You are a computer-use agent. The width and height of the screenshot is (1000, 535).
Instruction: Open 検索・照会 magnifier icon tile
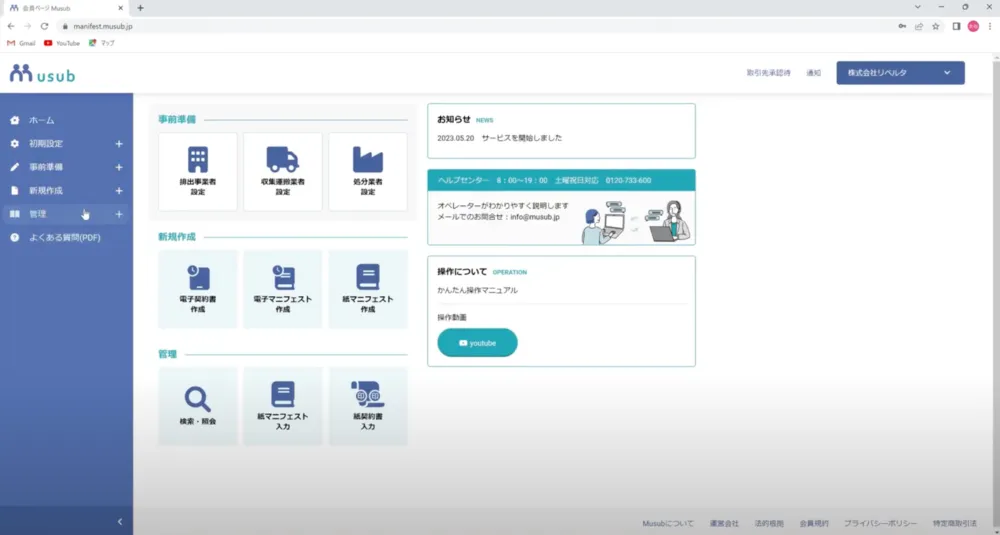(198, 405)
